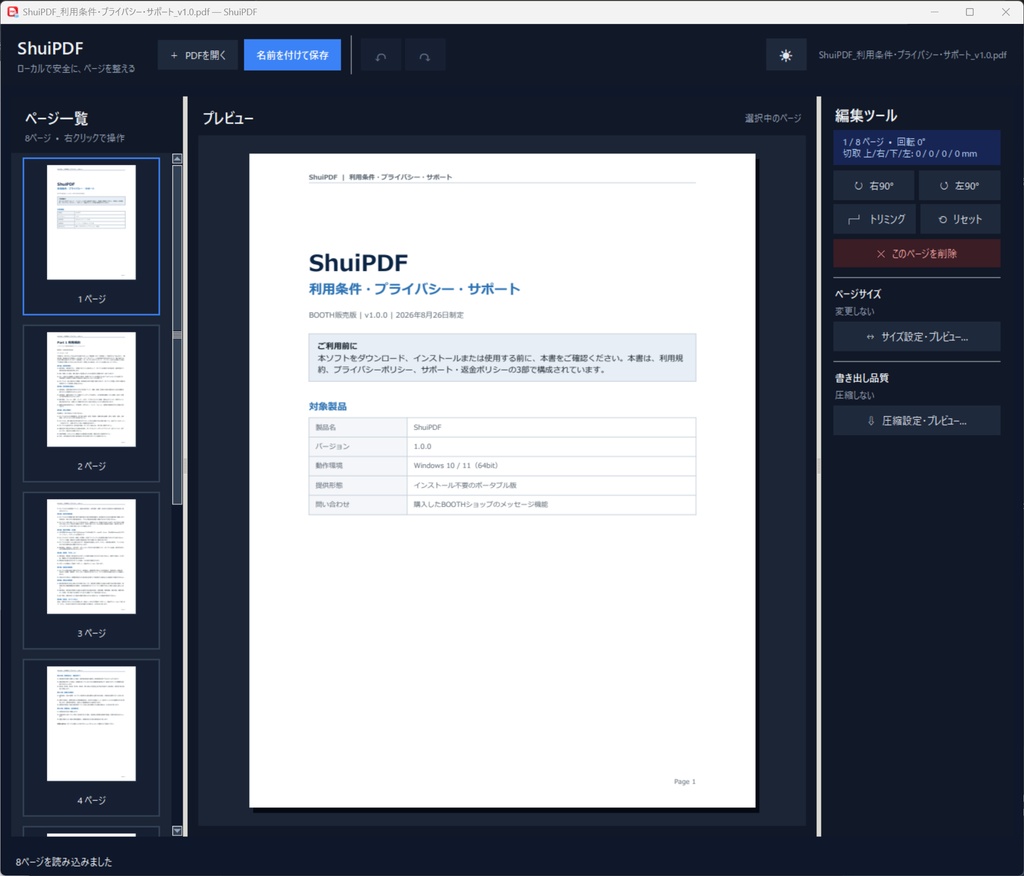Click the ページ一覧 heading
This screenshot has width=1024, height=876.
tap(57, 118)
